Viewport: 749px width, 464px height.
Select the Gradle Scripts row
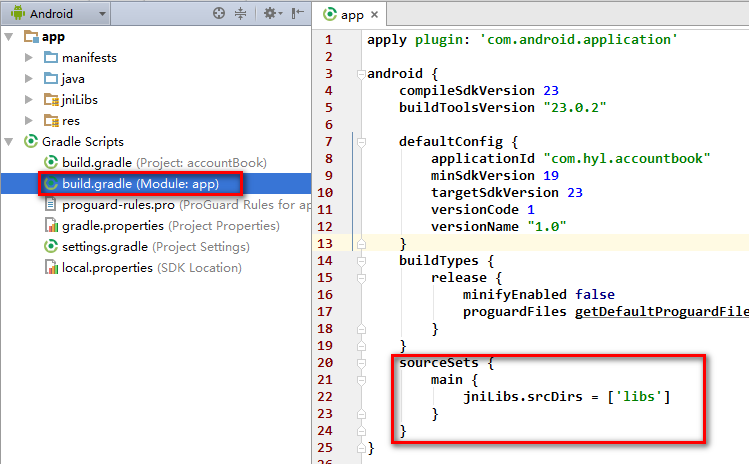point(156,141)
